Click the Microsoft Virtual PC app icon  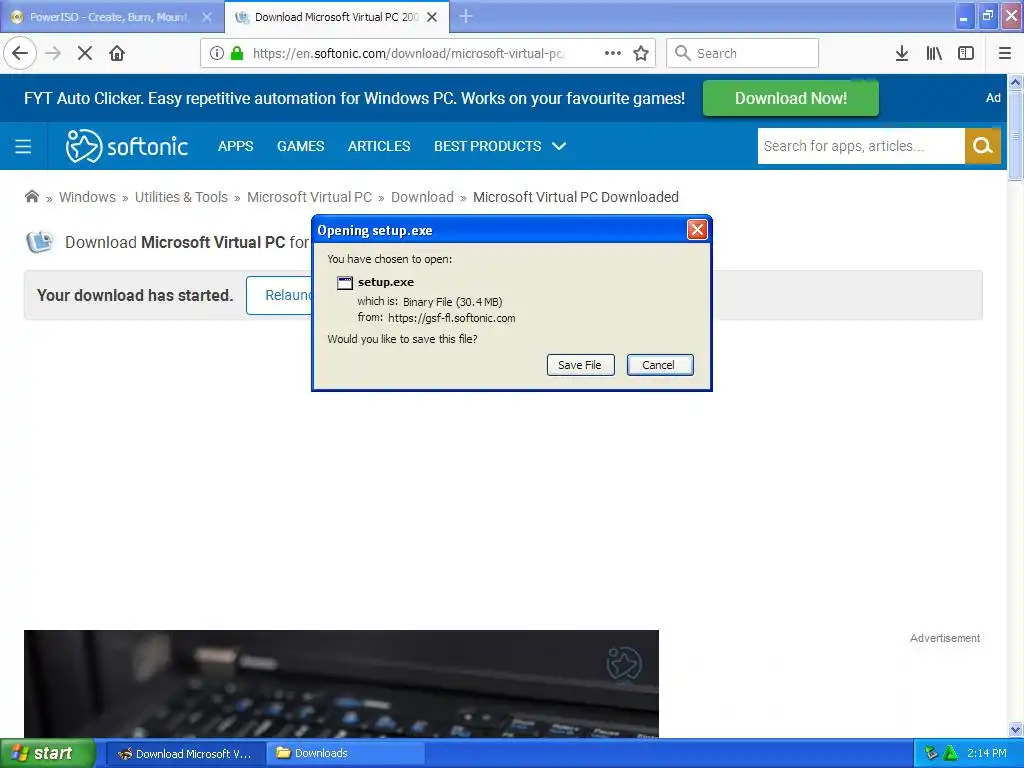pos(39,242)
